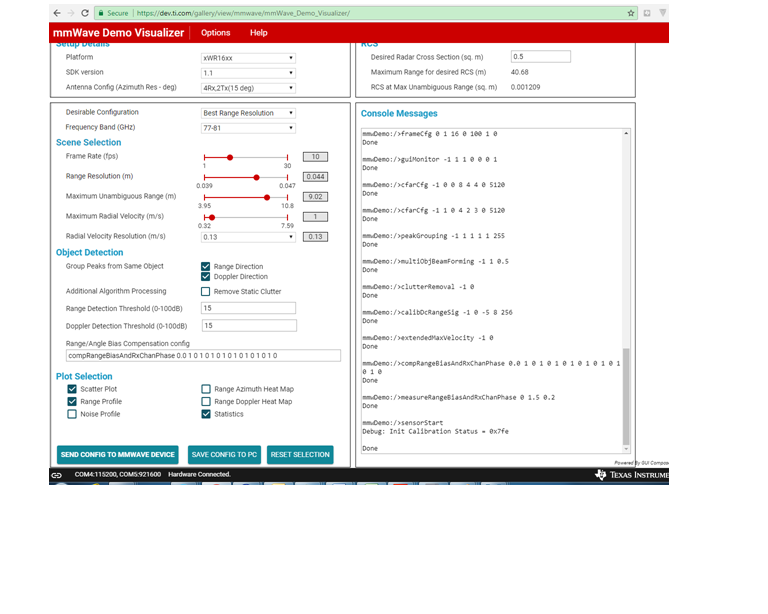768x614 pixels.
Task: Click the Secure padlock icon
Action: point(101,13)
